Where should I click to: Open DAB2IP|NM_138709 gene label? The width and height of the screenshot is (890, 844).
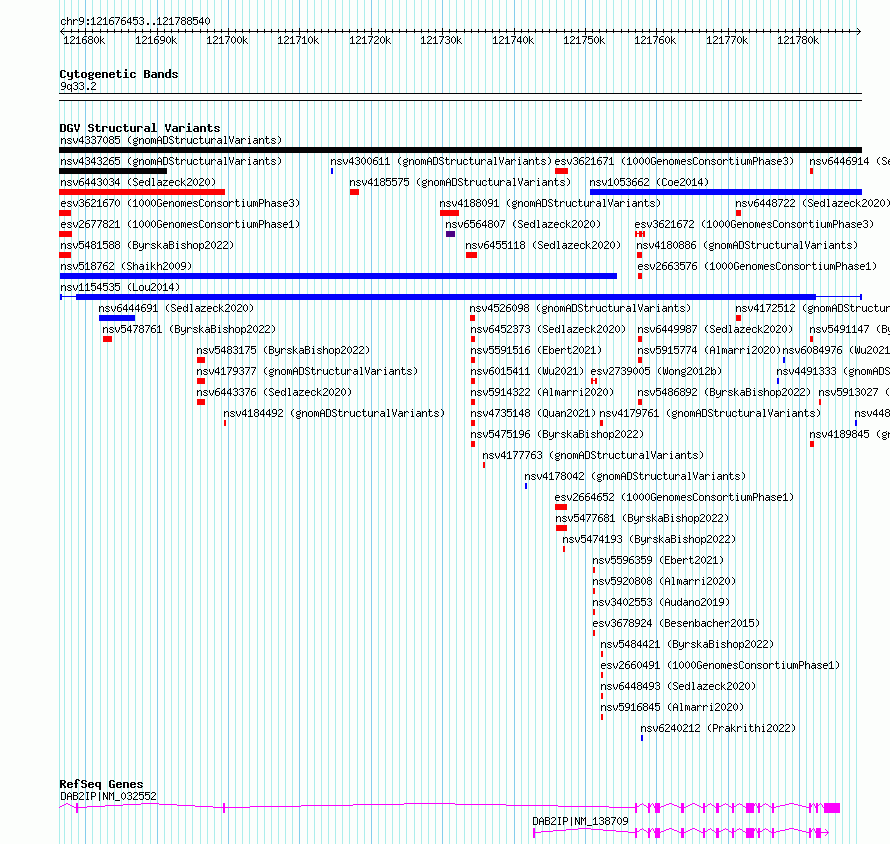[580, 821]
